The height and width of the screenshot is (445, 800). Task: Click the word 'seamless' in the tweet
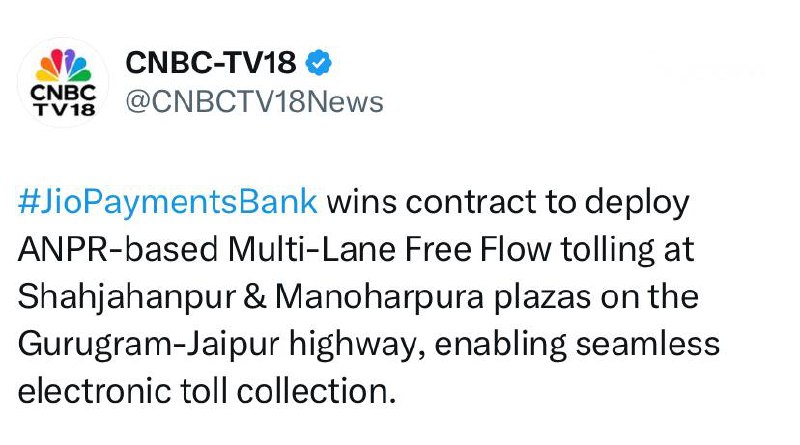pos(647,344)
